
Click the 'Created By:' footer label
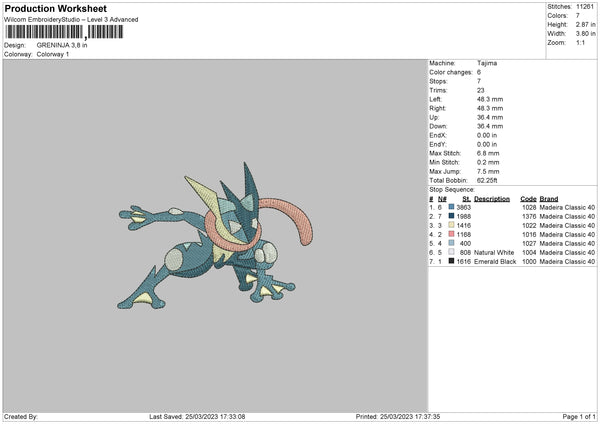tap(21, 417)
